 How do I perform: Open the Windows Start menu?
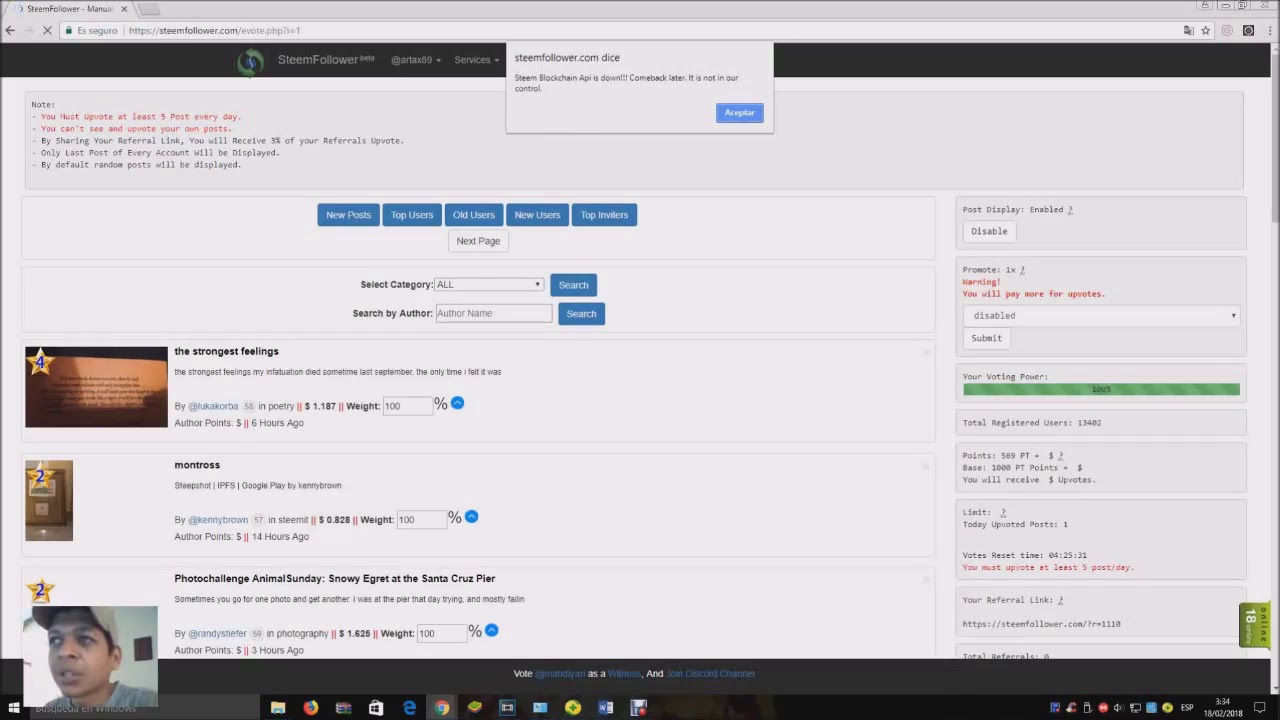[x=12, y=708]
